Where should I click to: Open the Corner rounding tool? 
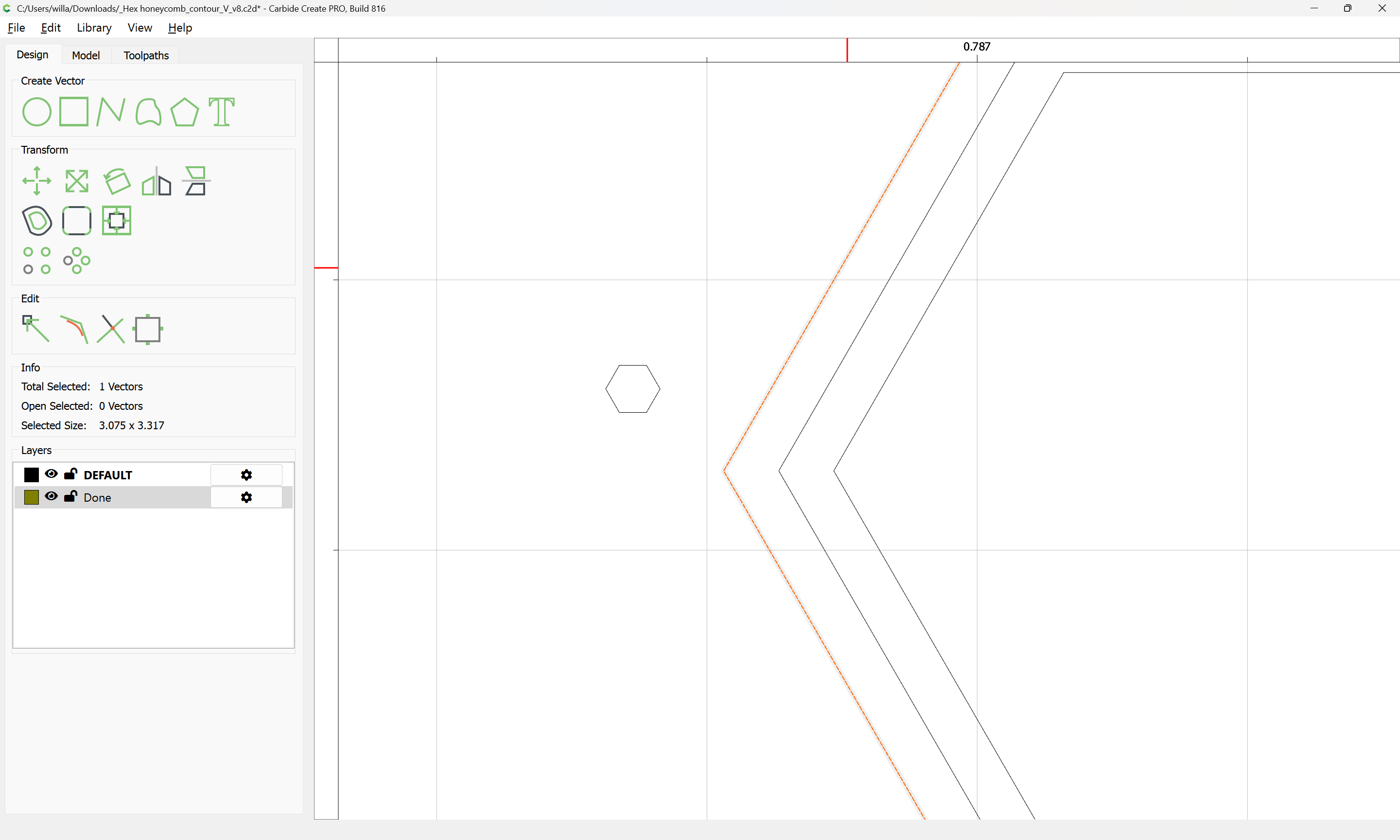pyautogui.click(x=77, y=221)
